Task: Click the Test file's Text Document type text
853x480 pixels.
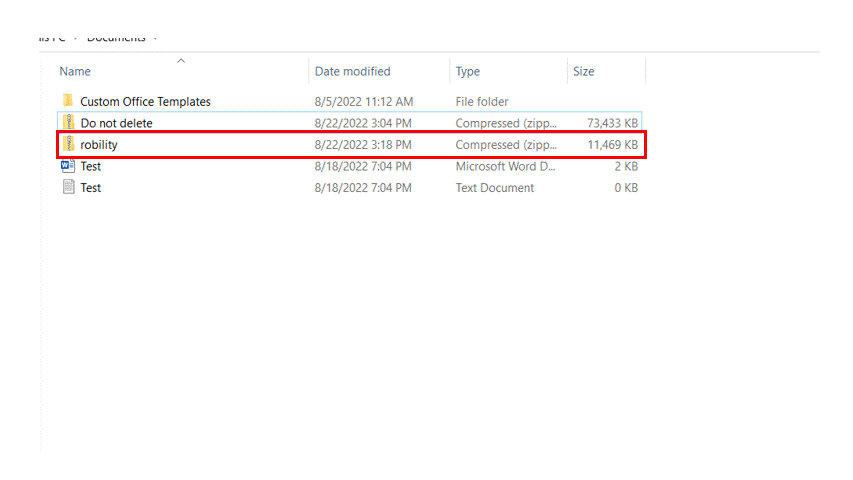Action: (x=495, y=187)
